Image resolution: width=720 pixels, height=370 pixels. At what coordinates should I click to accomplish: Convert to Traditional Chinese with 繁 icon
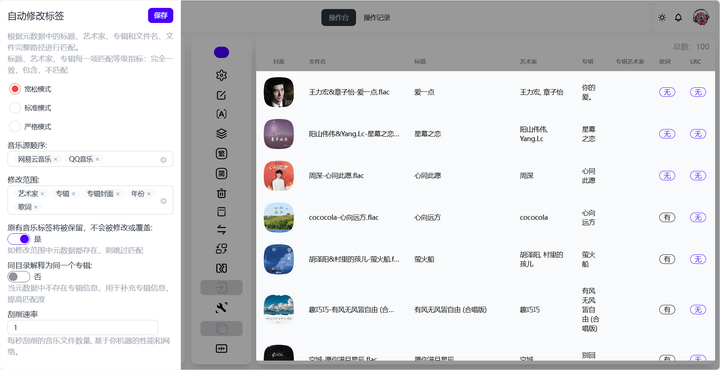coord(221,153)
